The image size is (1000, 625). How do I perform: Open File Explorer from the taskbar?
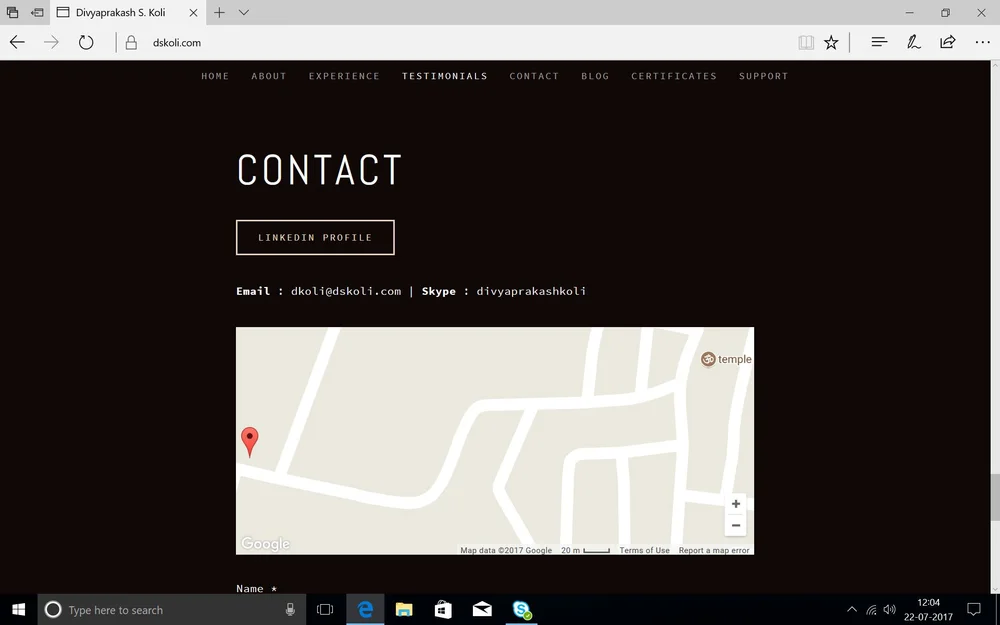(404, 609)
